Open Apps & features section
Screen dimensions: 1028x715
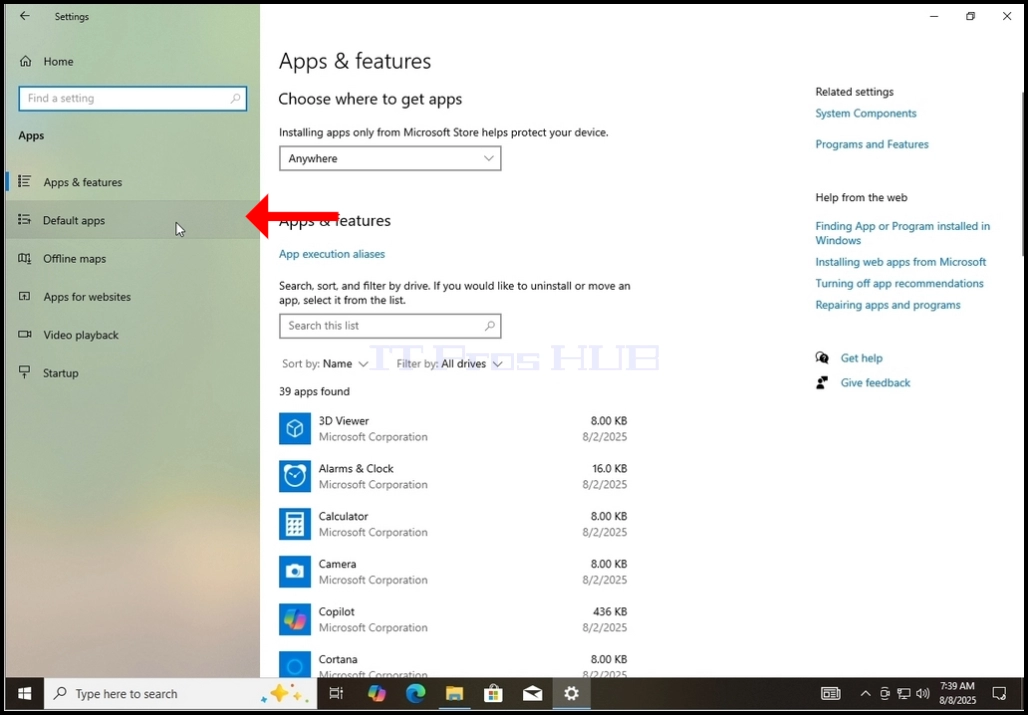(x=130, y=182)
